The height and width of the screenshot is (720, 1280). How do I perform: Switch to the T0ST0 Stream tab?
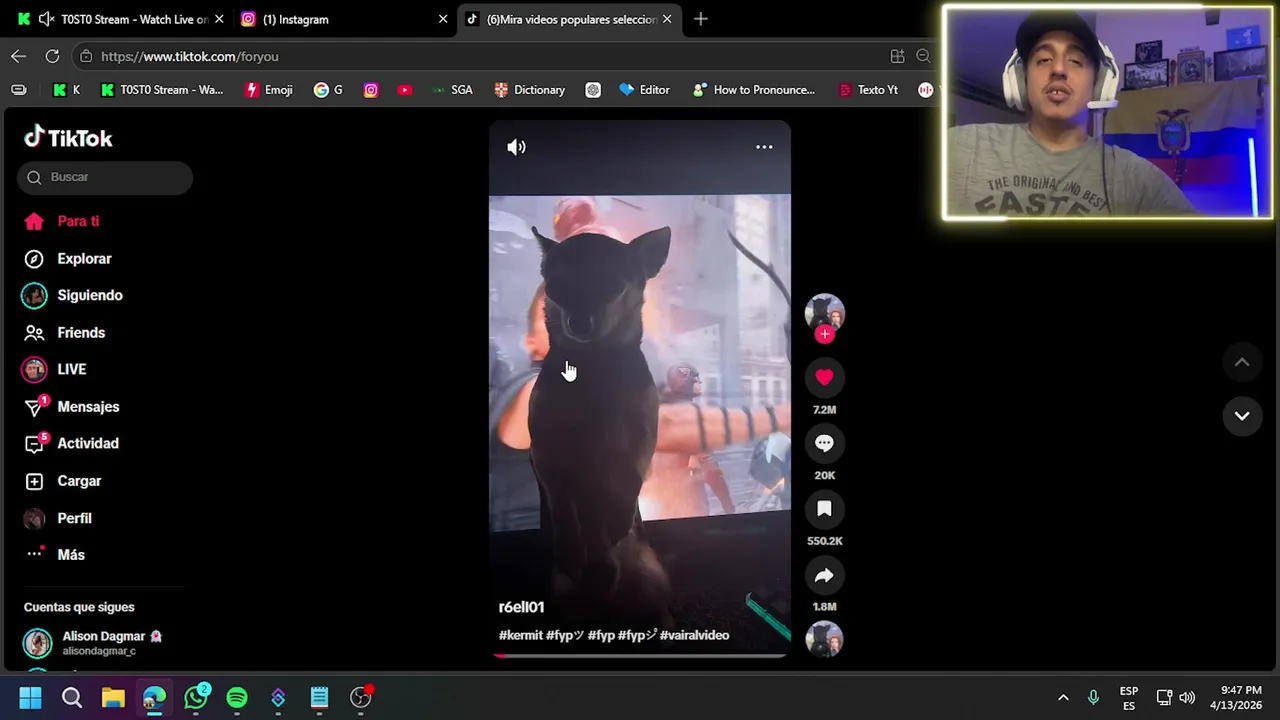coord(118,19)
